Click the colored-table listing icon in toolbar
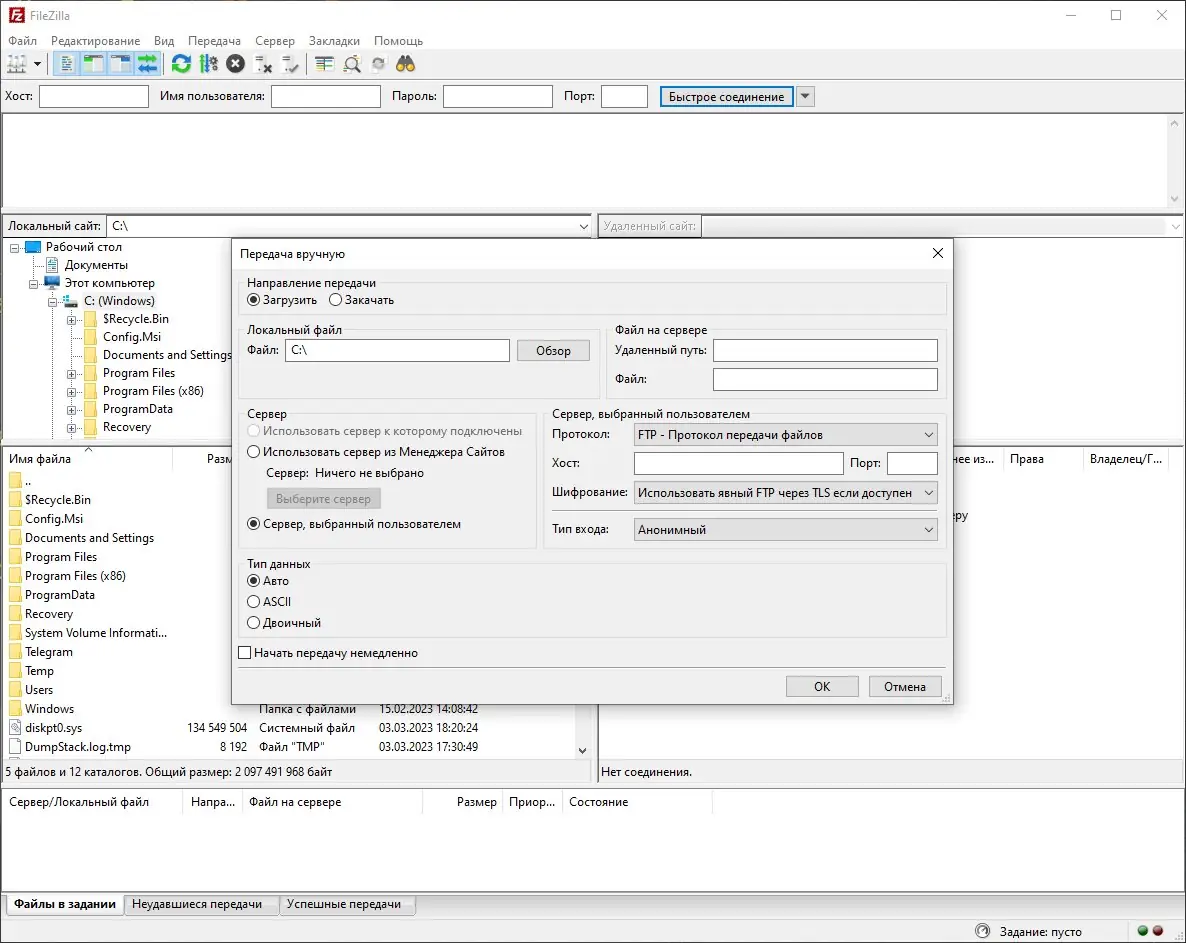Image resolution: width=1186 pixels, height=943 pixels. coord(324,64)
